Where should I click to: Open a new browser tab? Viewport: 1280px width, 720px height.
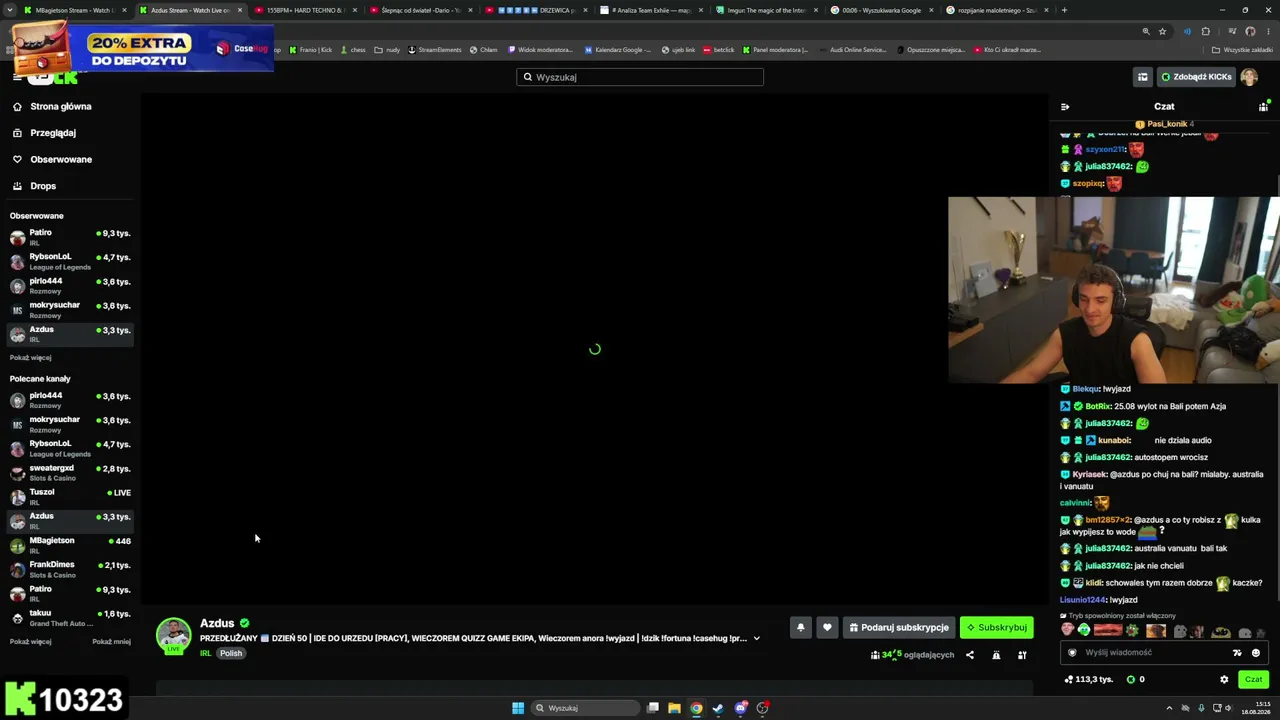[1064, 10]
